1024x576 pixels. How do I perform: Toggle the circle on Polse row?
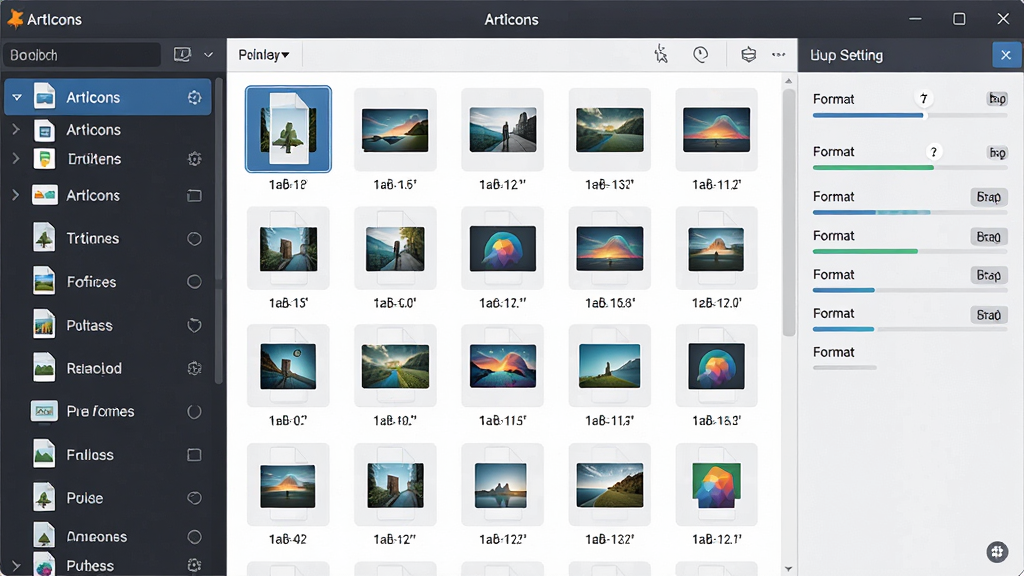point(195,498)
